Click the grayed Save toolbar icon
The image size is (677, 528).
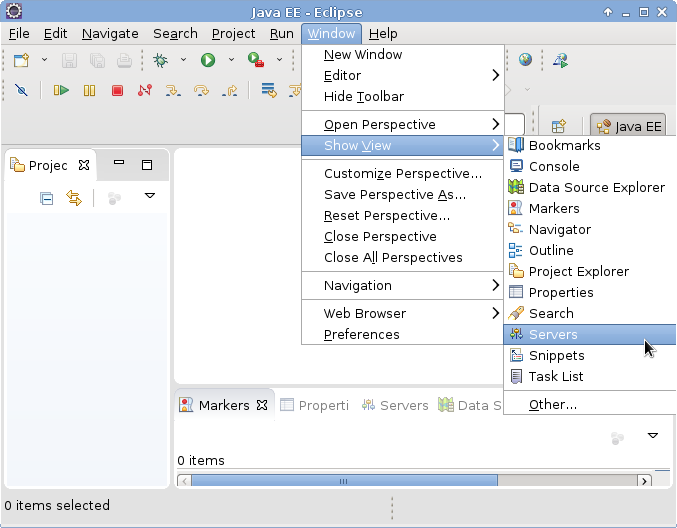coord(69,60)
